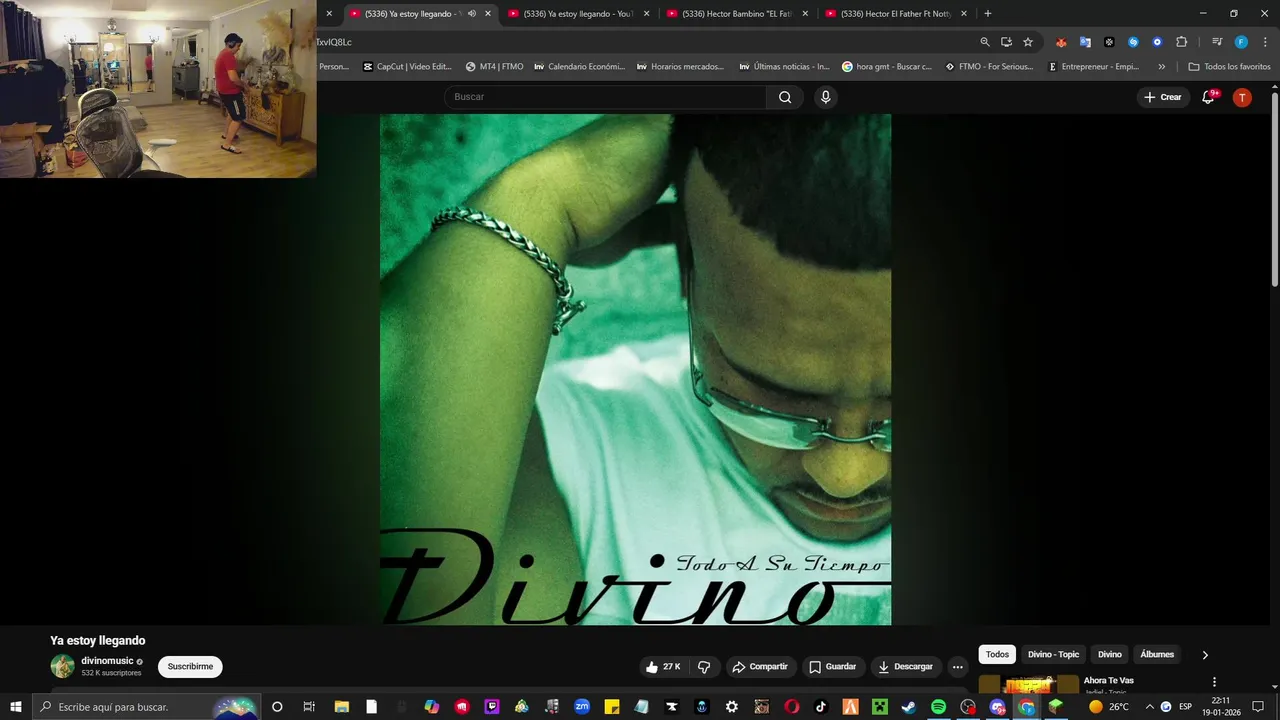Dislike the video with thumbs-down

[x=704, y=667]
